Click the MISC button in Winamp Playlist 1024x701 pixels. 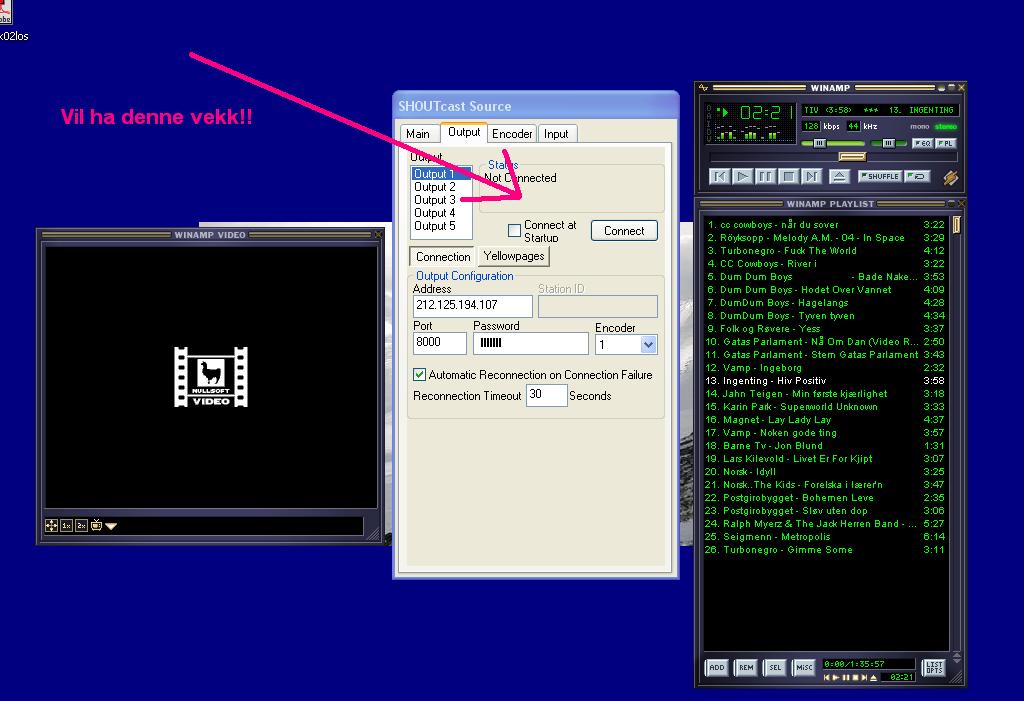point(804,667)
